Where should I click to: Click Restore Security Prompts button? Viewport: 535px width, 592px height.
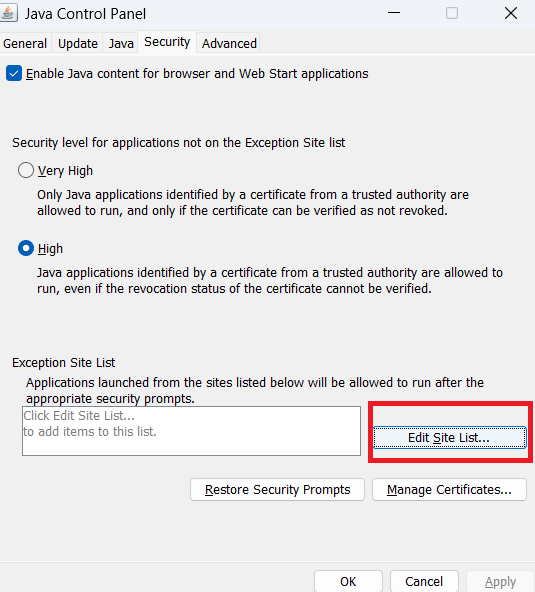[x=278, y=490]
